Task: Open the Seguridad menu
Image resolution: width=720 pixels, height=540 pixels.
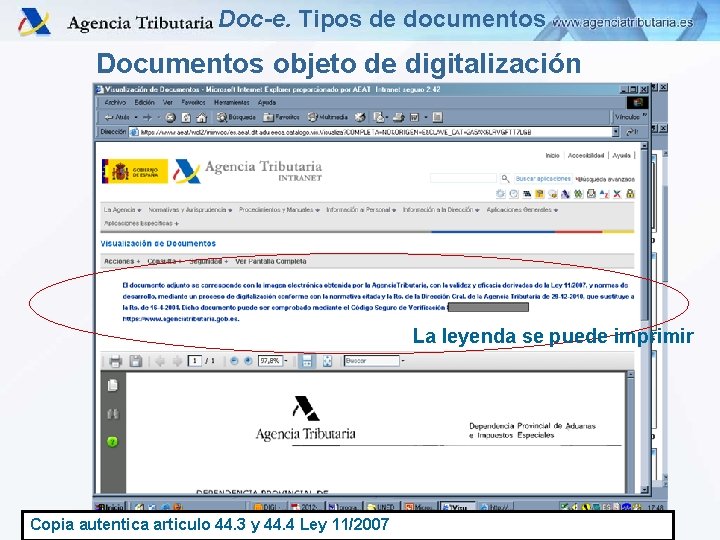Action: click(x=208, y=261)
